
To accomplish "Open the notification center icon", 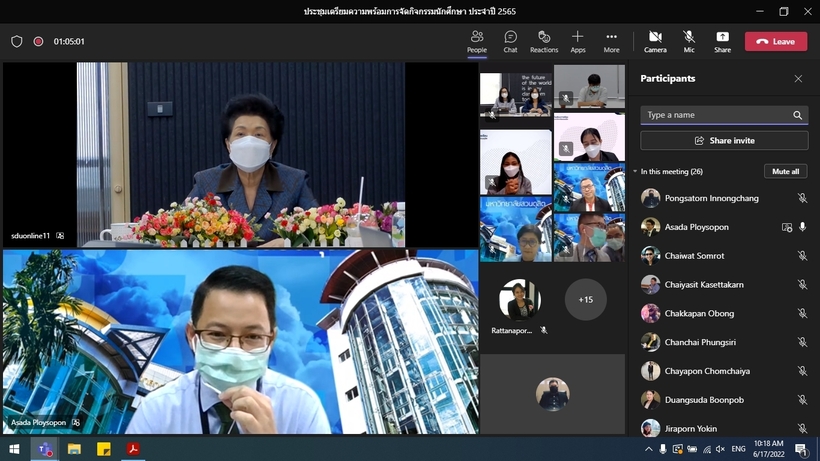I will pyautogui.click(x=801, y=449).
